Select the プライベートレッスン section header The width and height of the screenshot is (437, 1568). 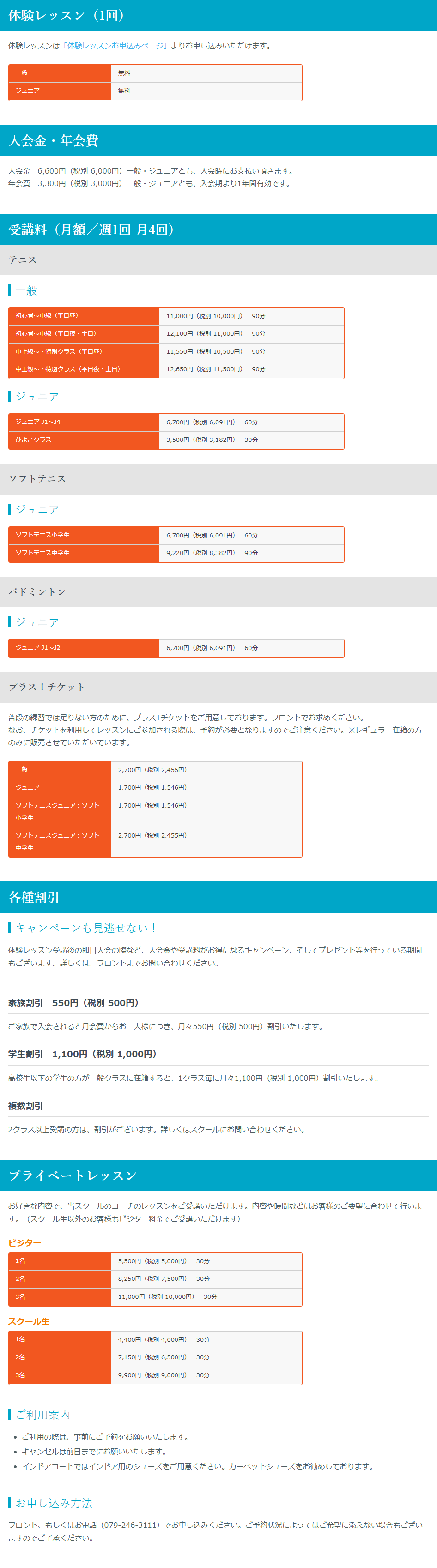coord(73,1176)
